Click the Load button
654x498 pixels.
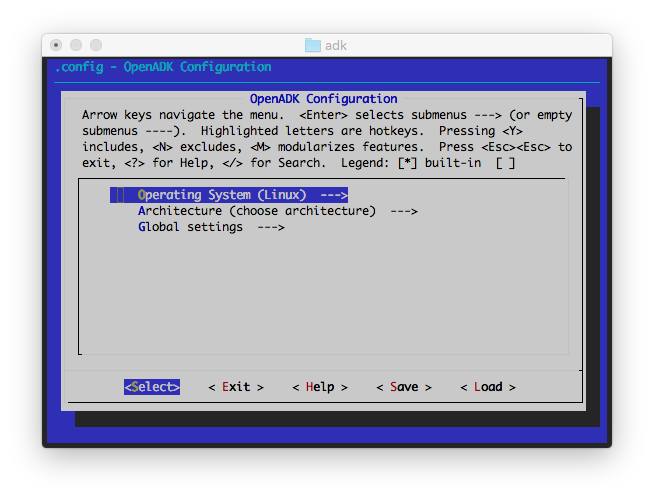coord(488,387)
